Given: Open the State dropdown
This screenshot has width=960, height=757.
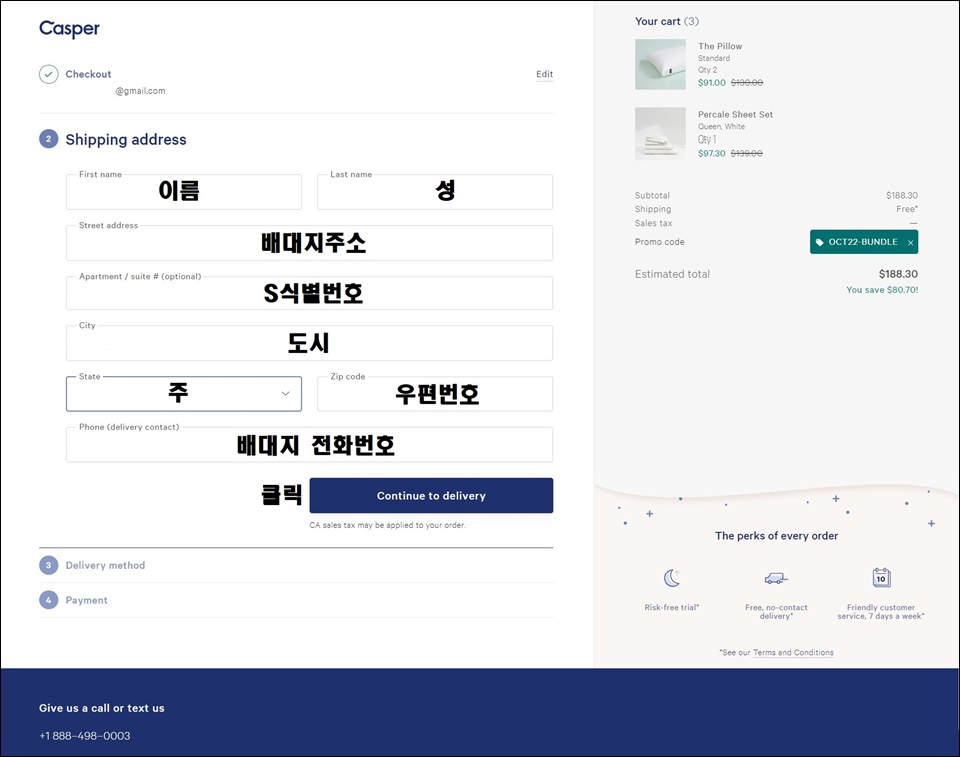Looking at the screenshot, I should click(184, 394).
